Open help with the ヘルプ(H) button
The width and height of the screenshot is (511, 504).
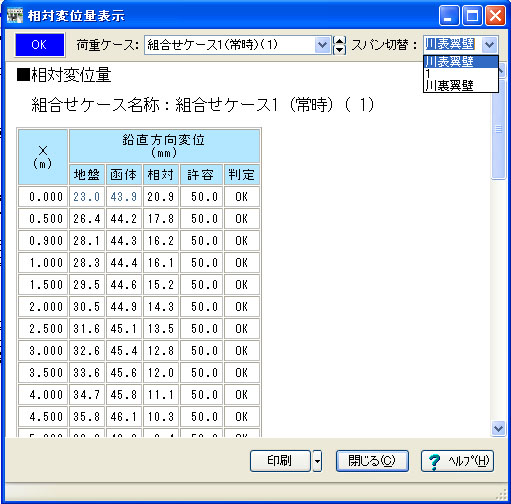tap(457, 461)
